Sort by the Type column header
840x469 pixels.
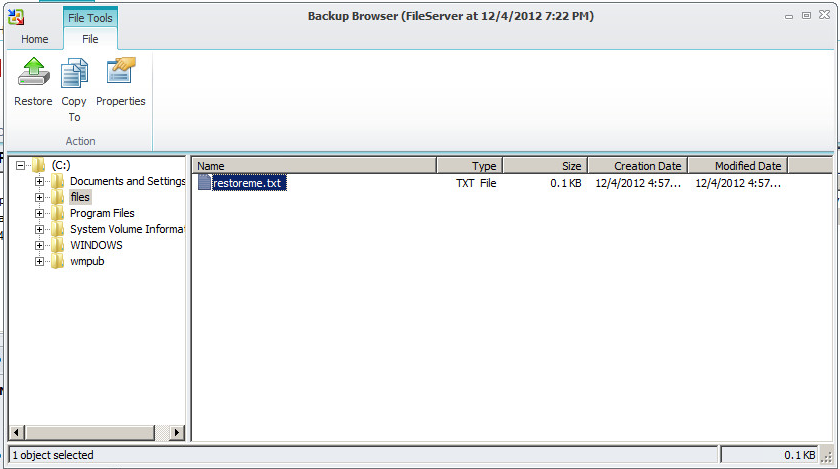point(469,166)
